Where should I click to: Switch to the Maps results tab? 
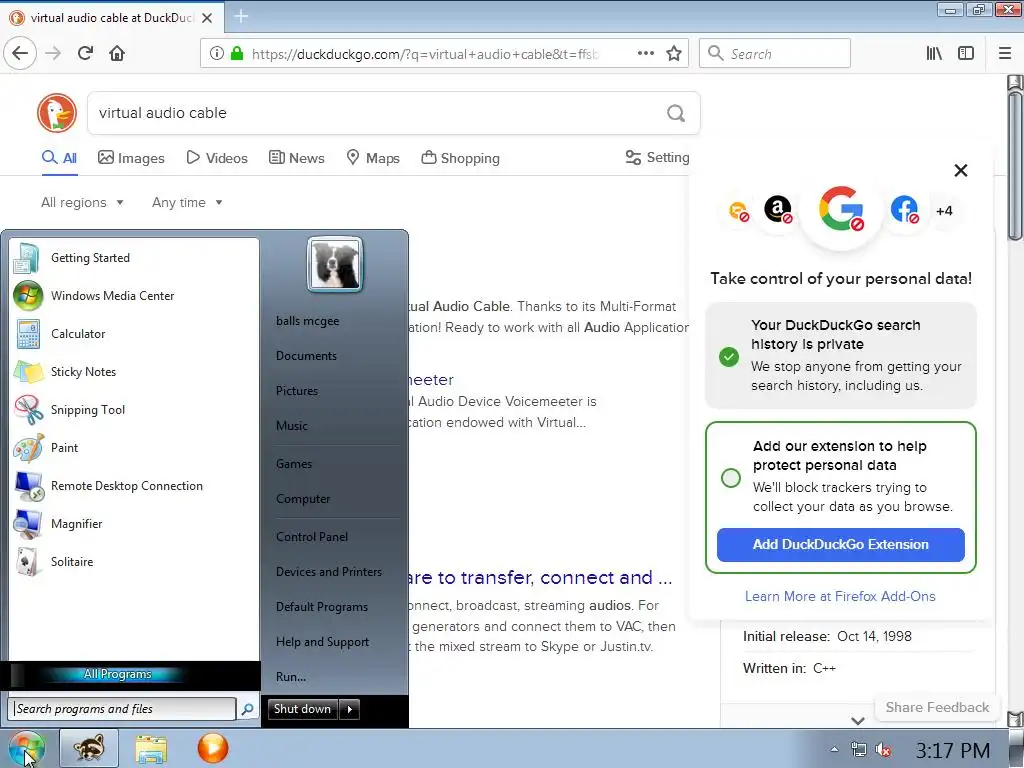tap(373, 158)
